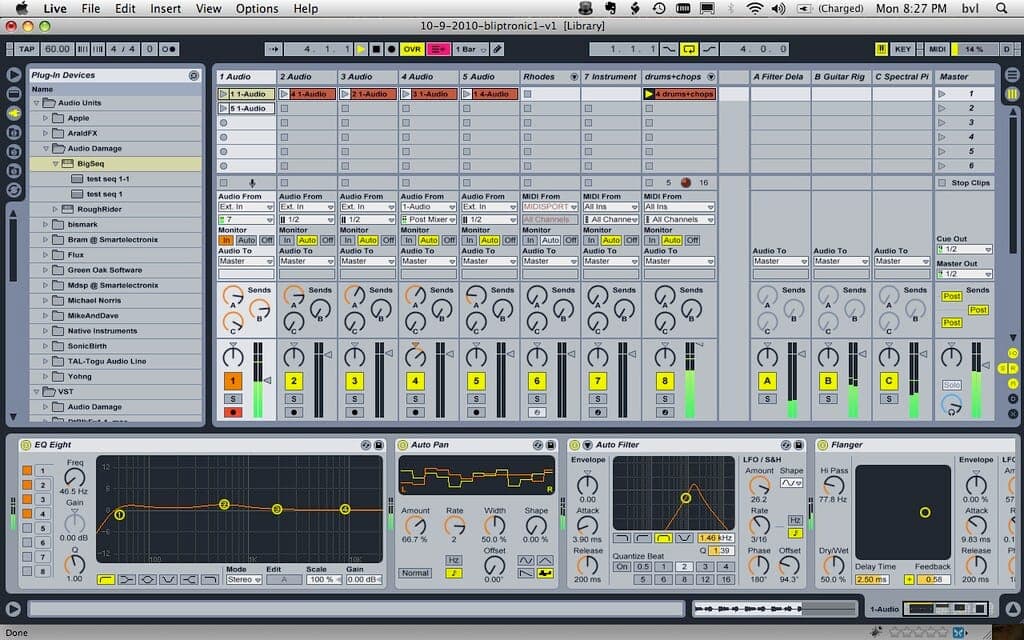The image size is (1024, 640).
Task: Set track 1 Audio monitor to Auto
Action: 246,240
